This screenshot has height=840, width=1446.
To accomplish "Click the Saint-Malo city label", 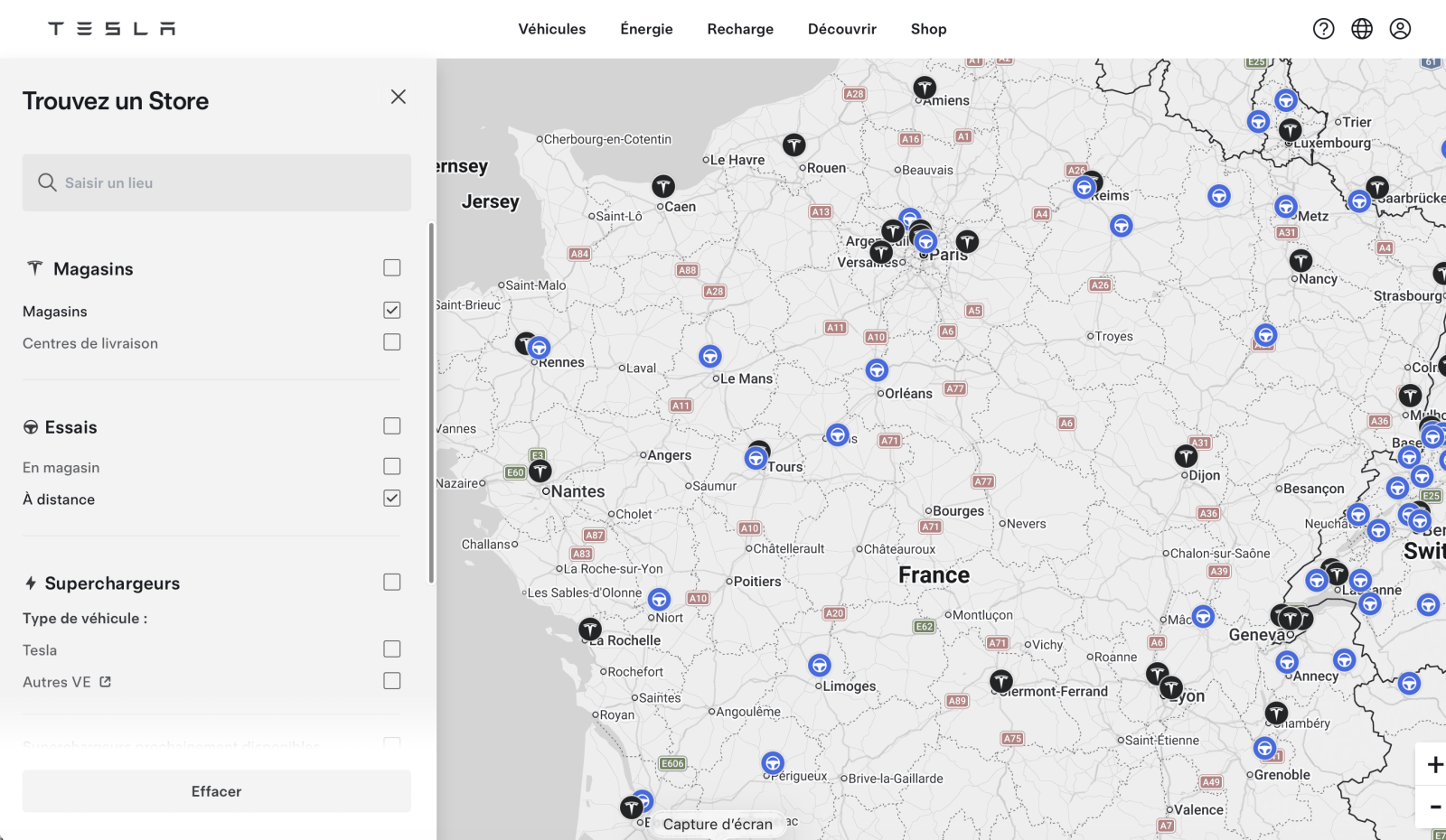I will click(536, 285).
